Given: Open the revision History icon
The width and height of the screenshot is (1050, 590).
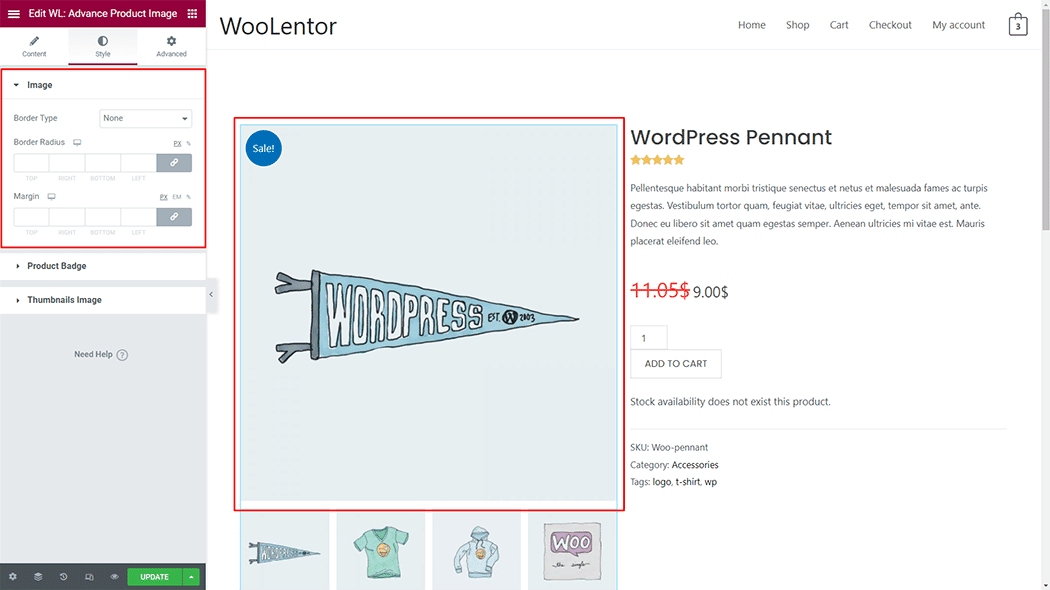Looking at the screenshot, I should click(x=64, y=577).
